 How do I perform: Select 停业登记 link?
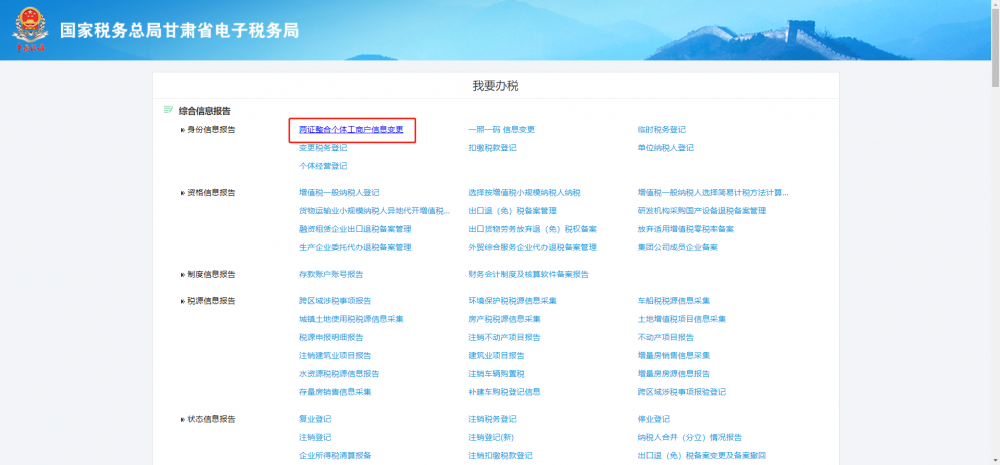pos(653,419)
